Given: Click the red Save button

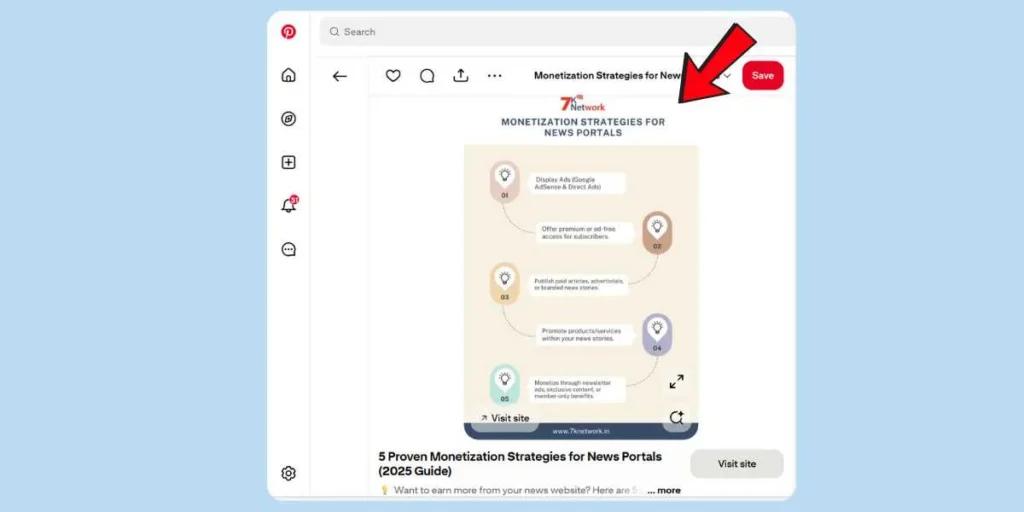Looking at the screenshot, I should point(762,76).
